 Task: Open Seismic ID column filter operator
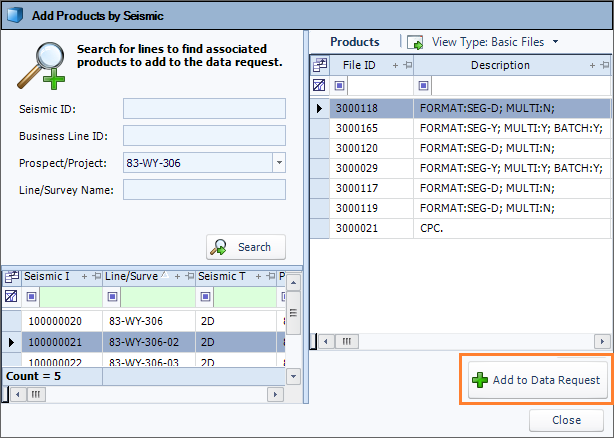(x=32, y=297)
